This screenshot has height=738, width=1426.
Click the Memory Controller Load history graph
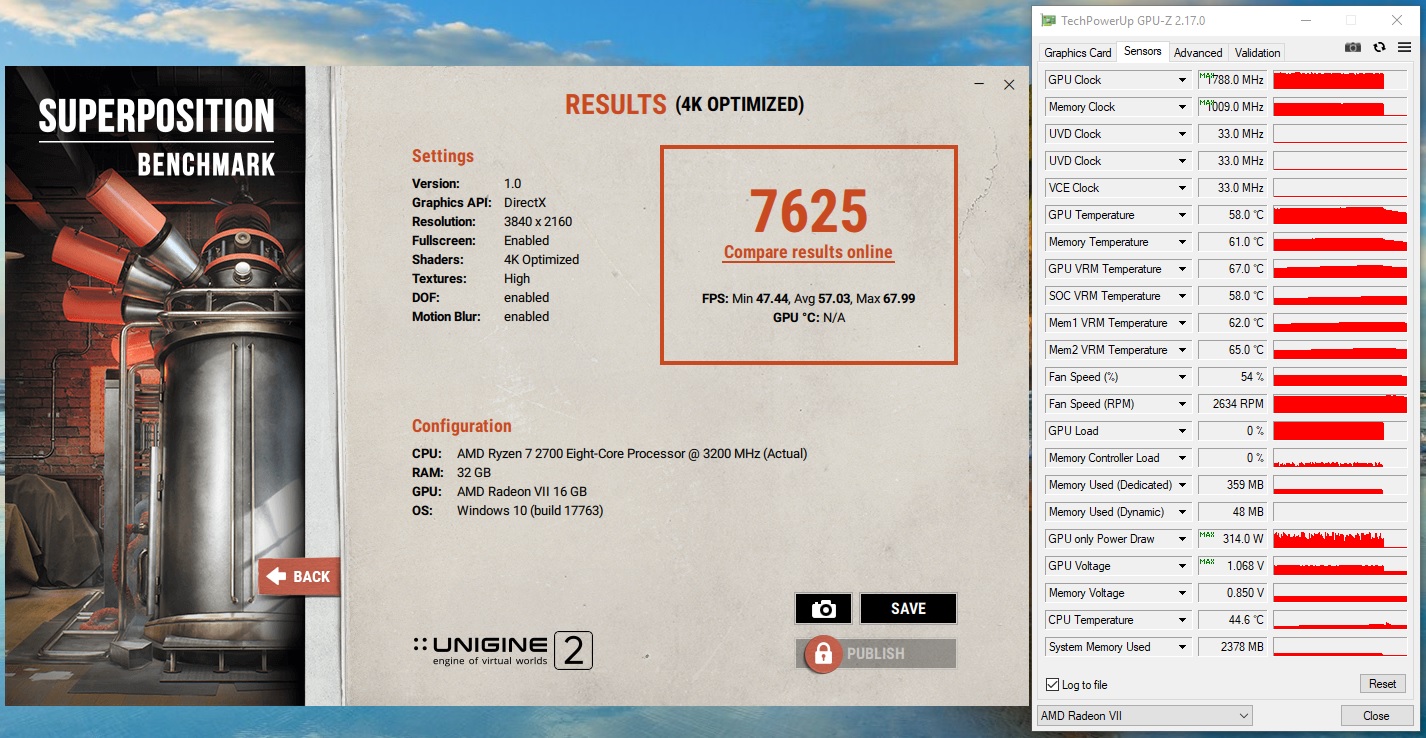click(x=1341, y=458)
